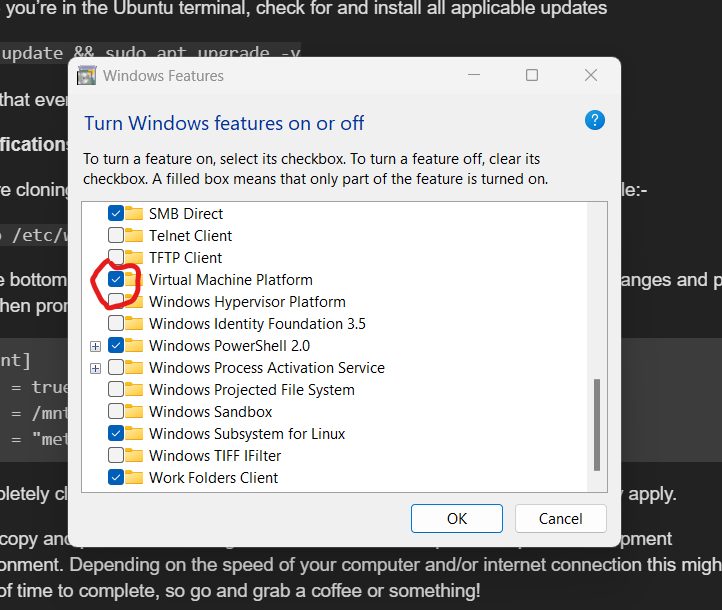
Task: Select the 'Windows Hypervisor Platform' label
Action: point(247,302)
